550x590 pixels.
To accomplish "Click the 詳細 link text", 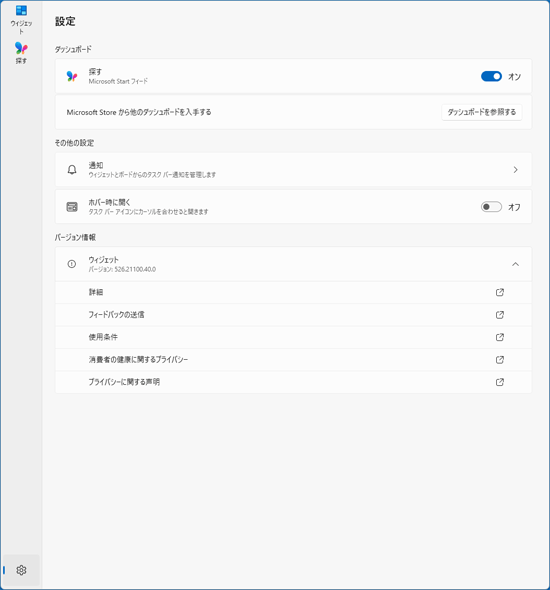I will click(x=96, y=292).
